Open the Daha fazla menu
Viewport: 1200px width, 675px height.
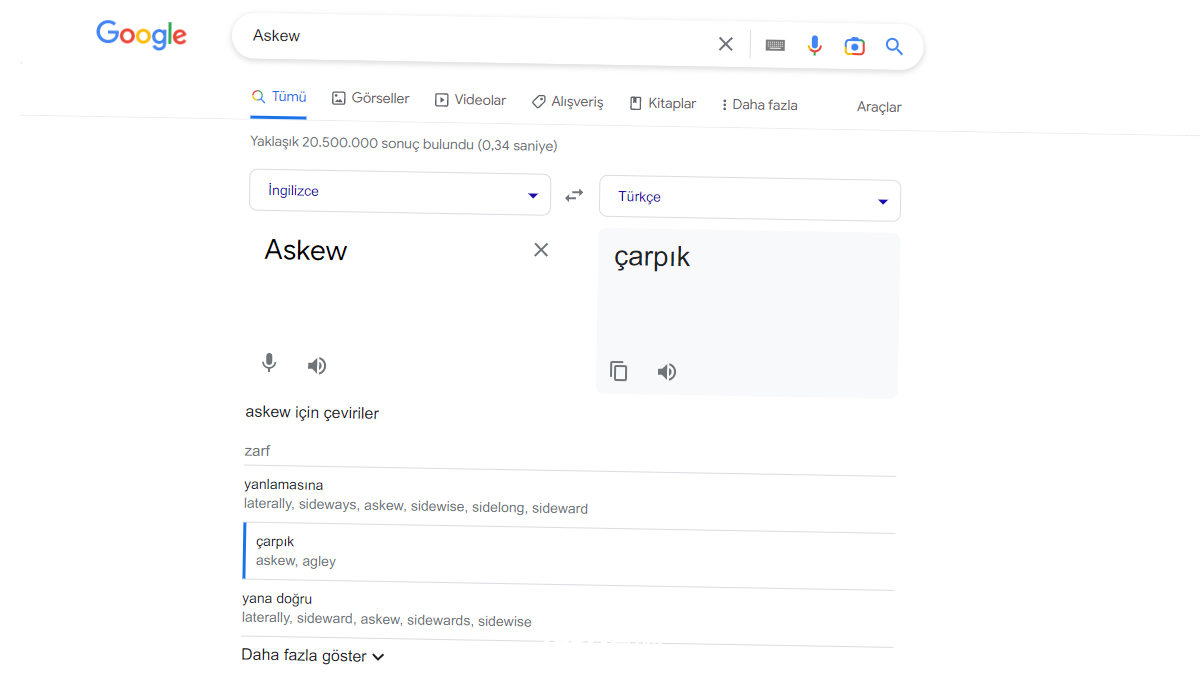coord(759,105)
